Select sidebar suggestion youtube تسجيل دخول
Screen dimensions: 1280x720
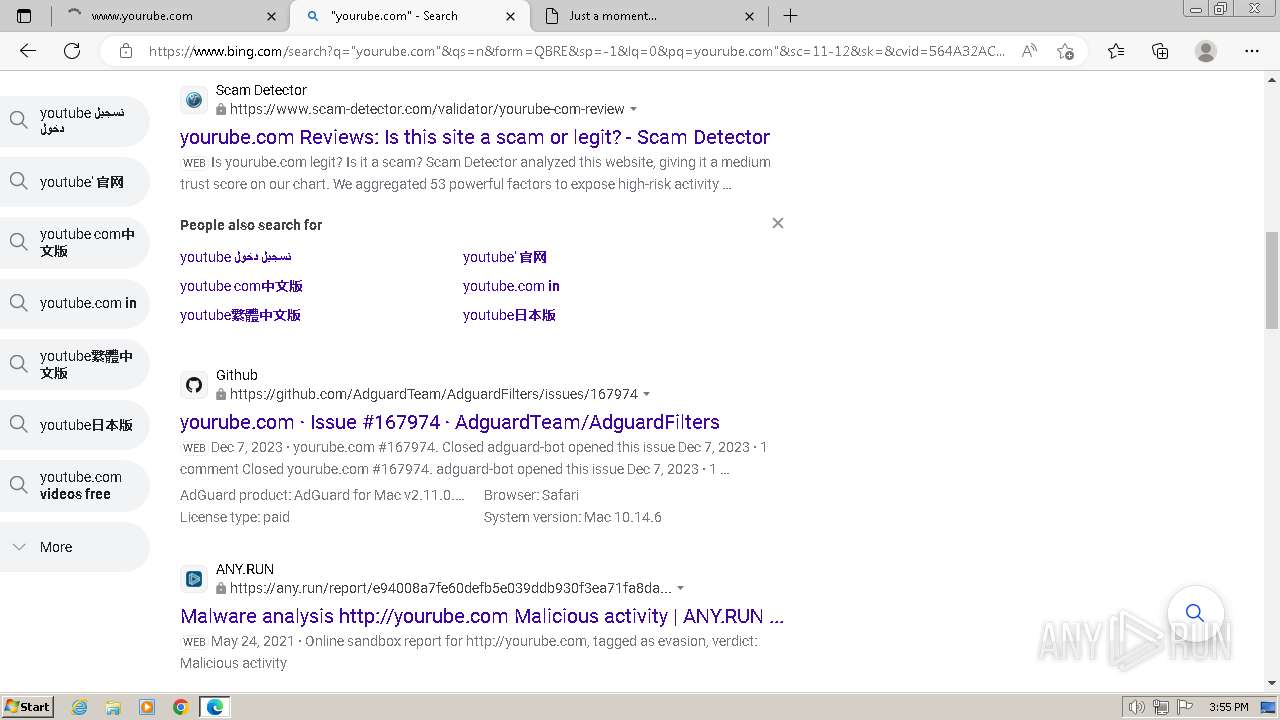point(75,121)
